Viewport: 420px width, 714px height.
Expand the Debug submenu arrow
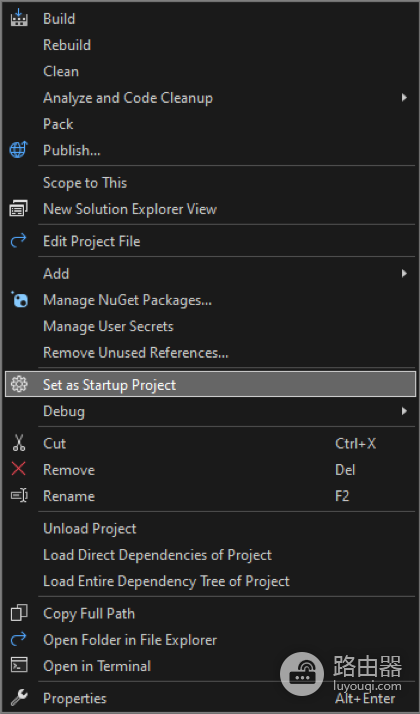(404, 411)
